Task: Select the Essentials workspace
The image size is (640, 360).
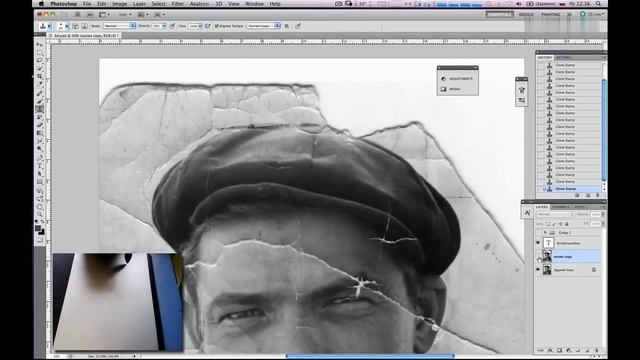Action: click(x=499, y=14)
